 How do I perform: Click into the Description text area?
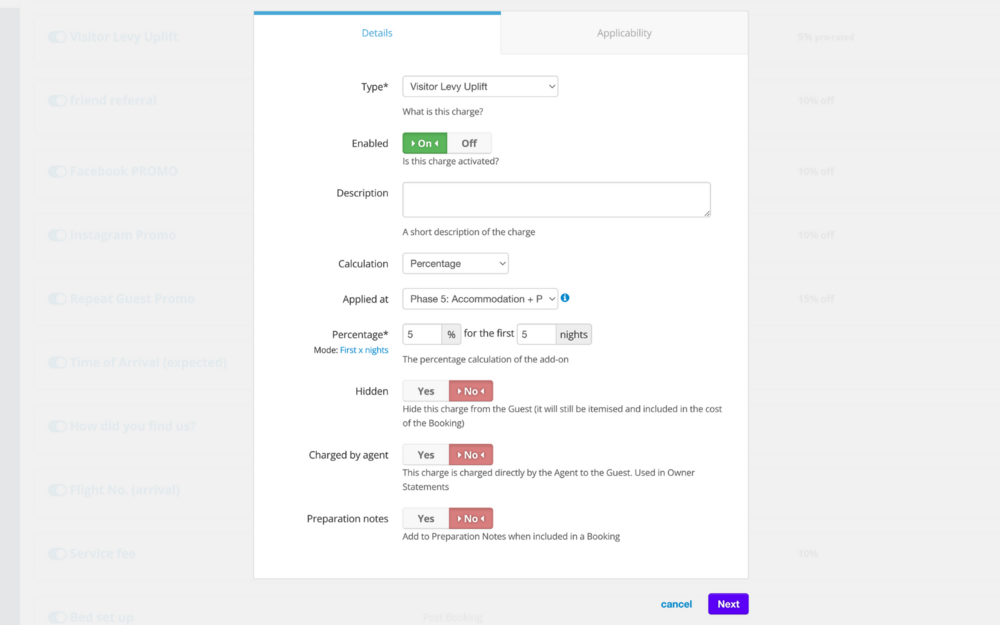tap(556, 199)
